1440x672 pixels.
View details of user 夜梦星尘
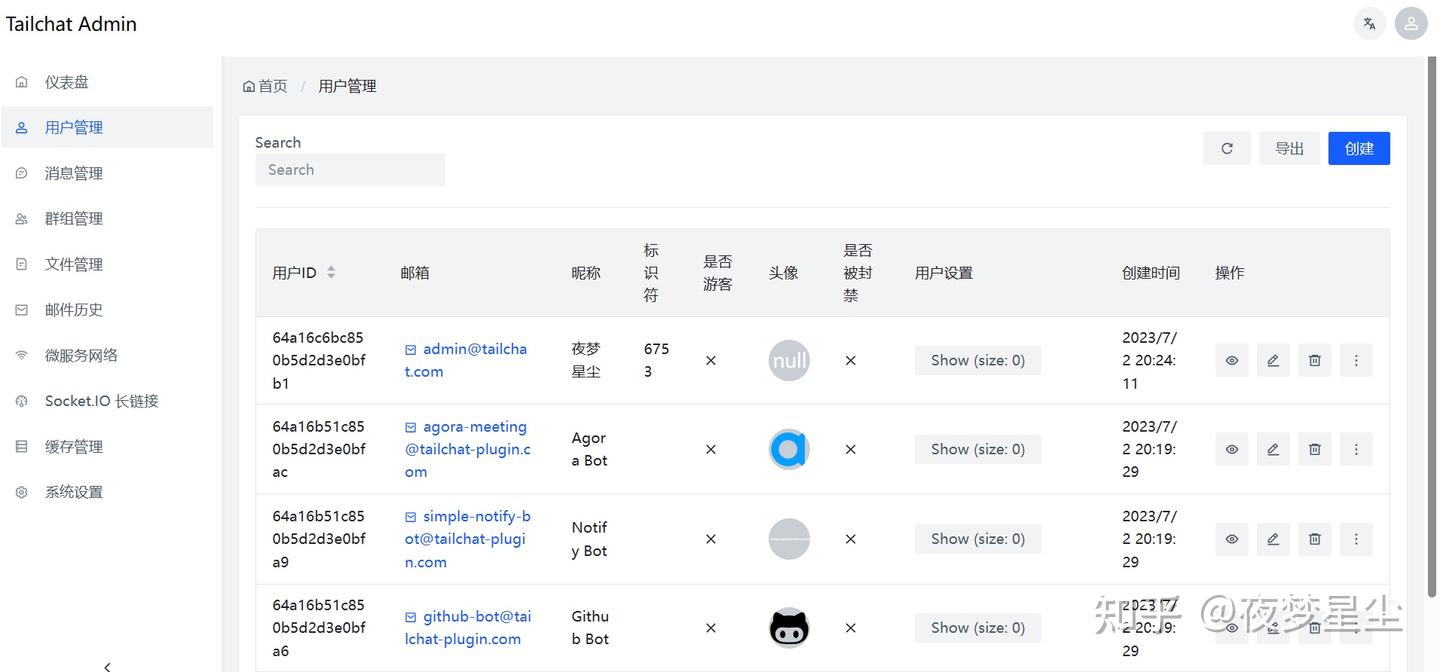pyautogui.click(x=1231, y=360)
